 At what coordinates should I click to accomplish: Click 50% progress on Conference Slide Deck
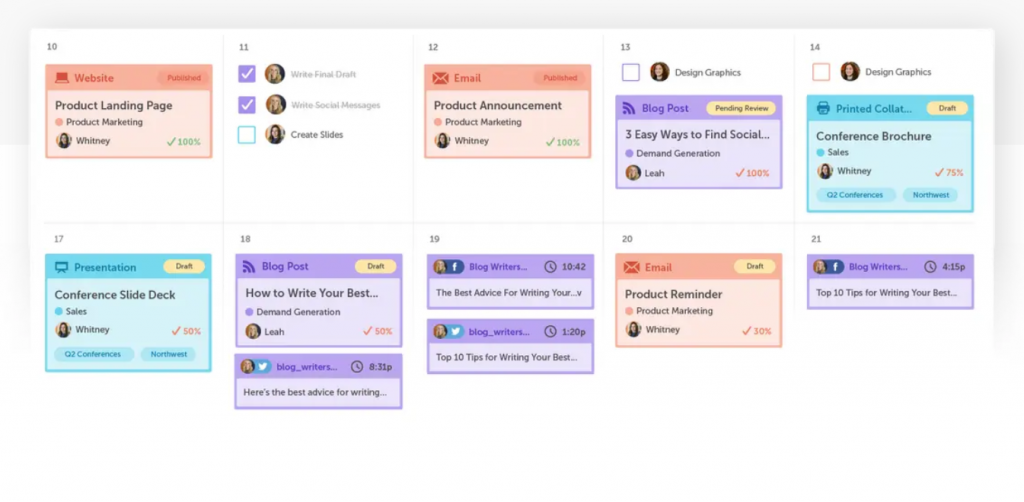(186, 331)
